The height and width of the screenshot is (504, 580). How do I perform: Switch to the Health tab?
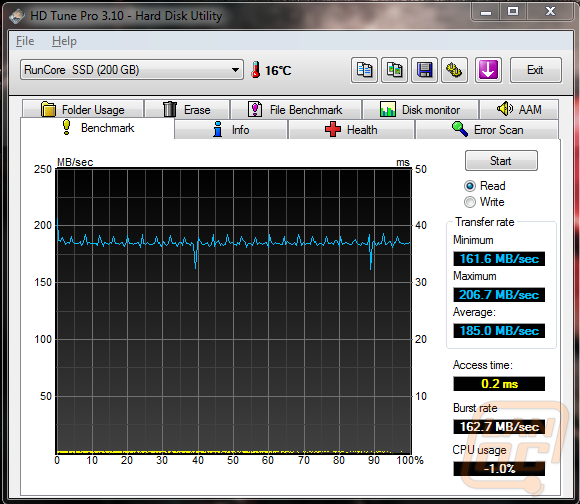tap(351, 130)
